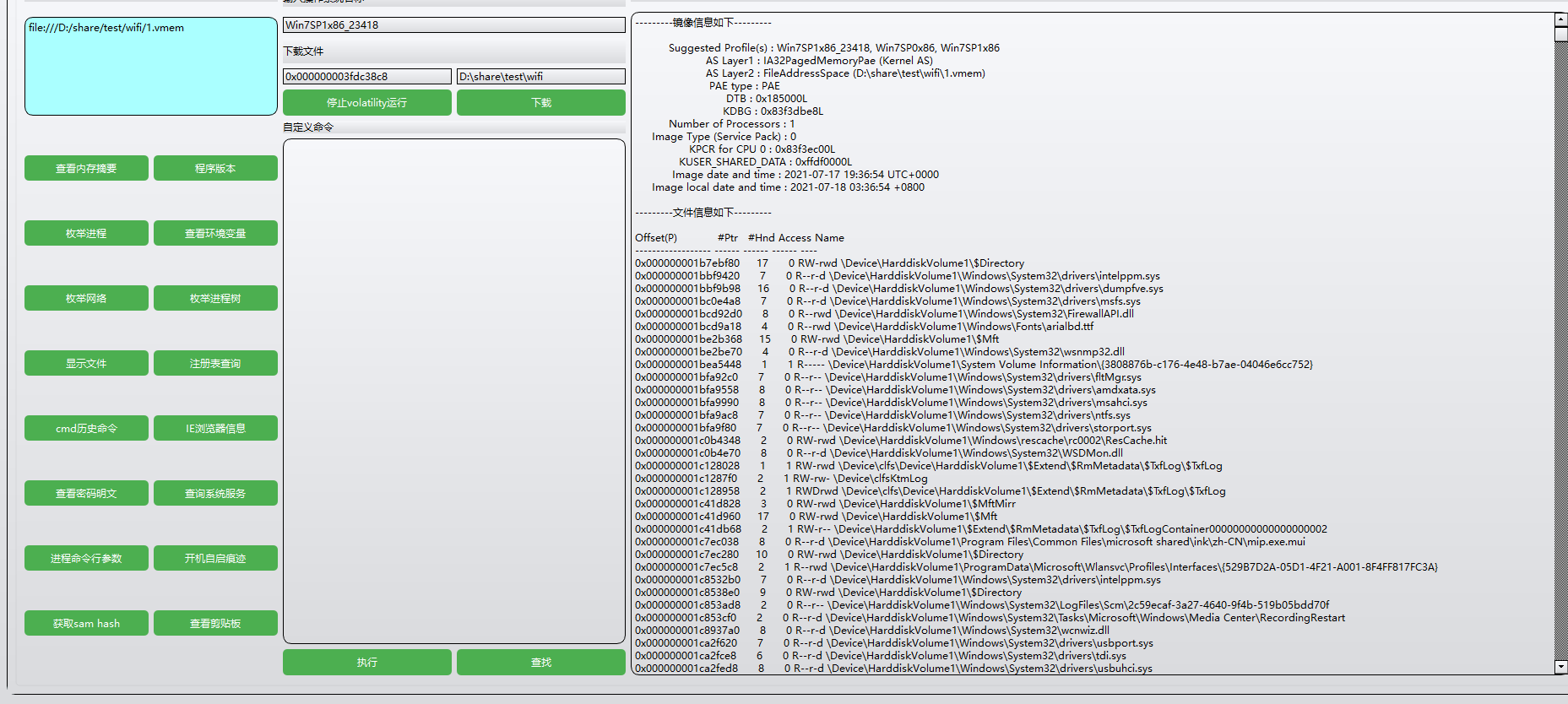Viewport: 1568px width, 704px height.
Task: Click the 执行 button
Action: point(366,662)
